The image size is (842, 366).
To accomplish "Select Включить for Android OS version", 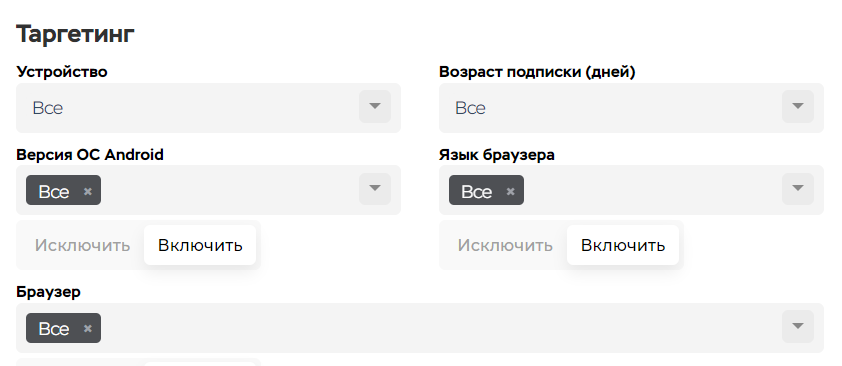I will 200,245.
